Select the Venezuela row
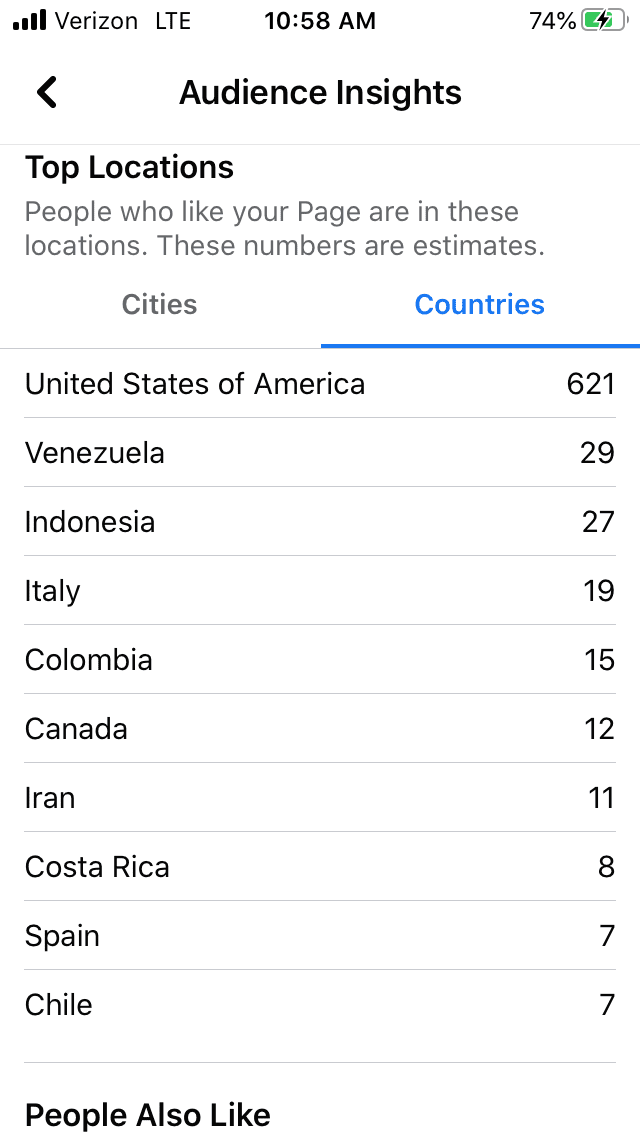 320,453
